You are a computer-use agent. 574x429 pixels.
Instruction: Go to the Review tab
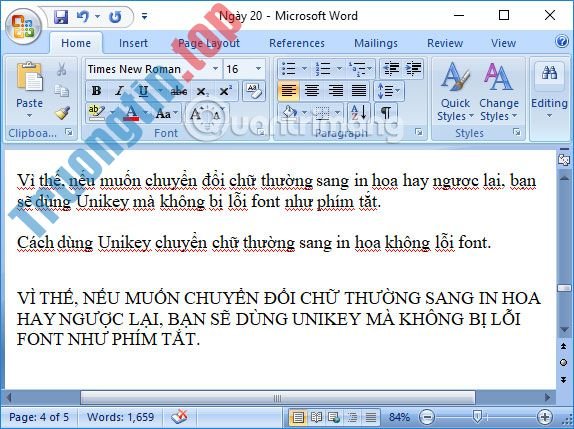[x=445, y=43]
